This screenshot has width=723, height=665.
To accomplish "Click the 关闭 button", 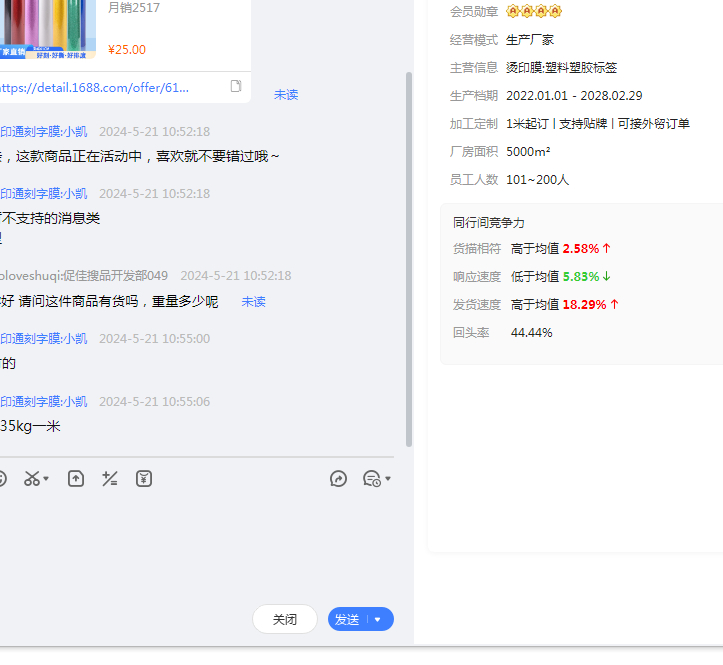I will click(285, 619).
